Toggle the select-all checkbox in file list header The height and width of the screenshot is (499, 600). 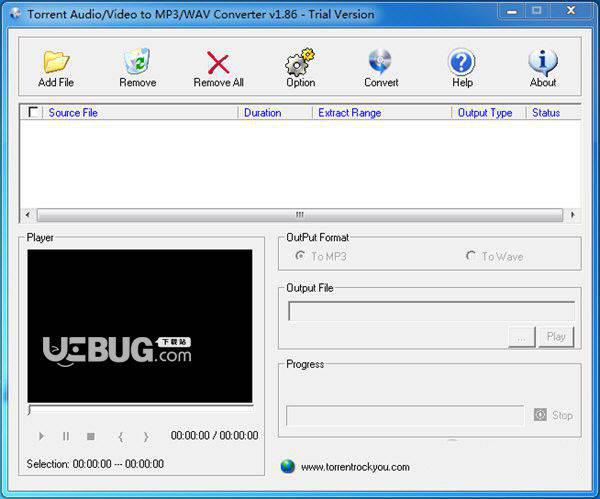[33, 112]
